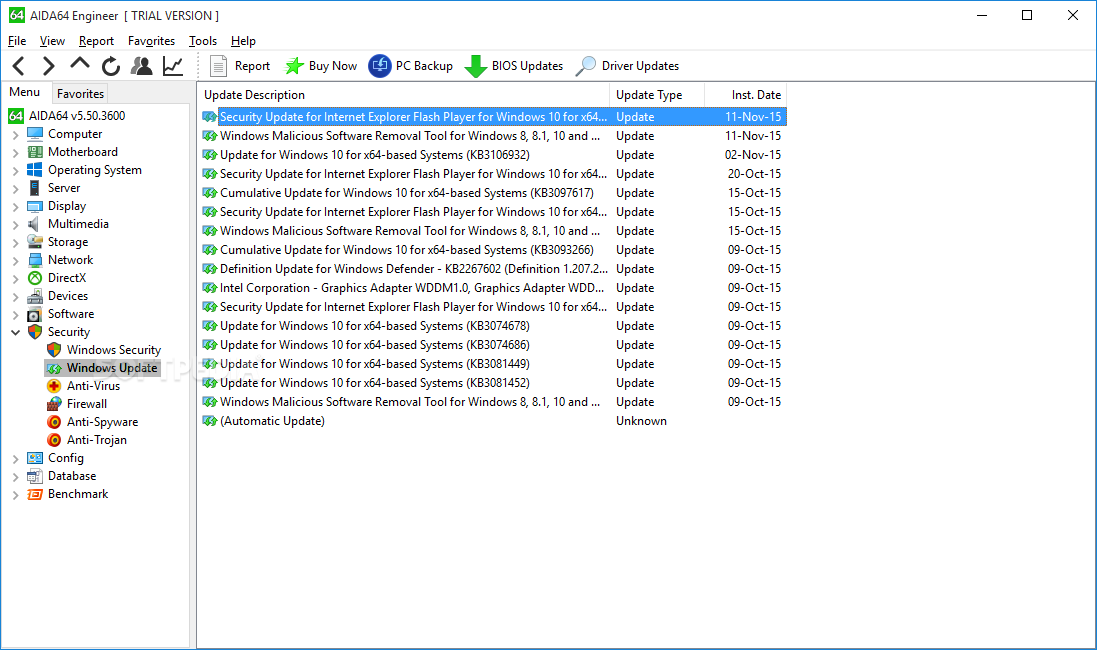Sort by Update Description column header
Screen dimensions: 1097x650
point(404,94)
